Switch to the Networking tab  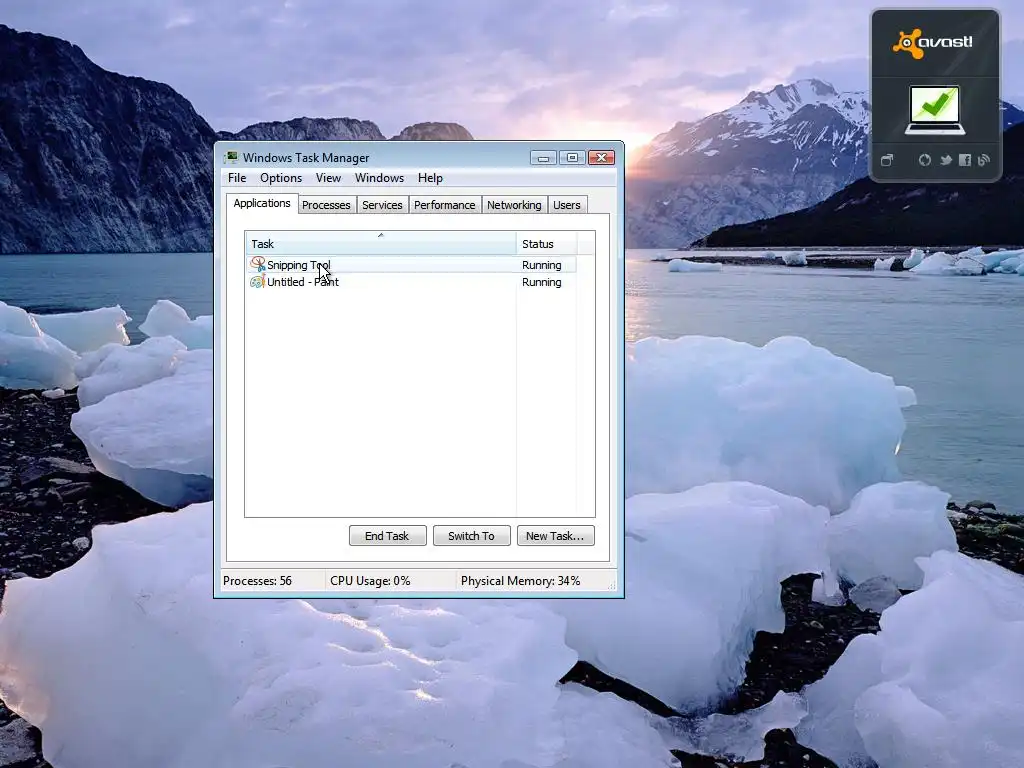point(514,205)
